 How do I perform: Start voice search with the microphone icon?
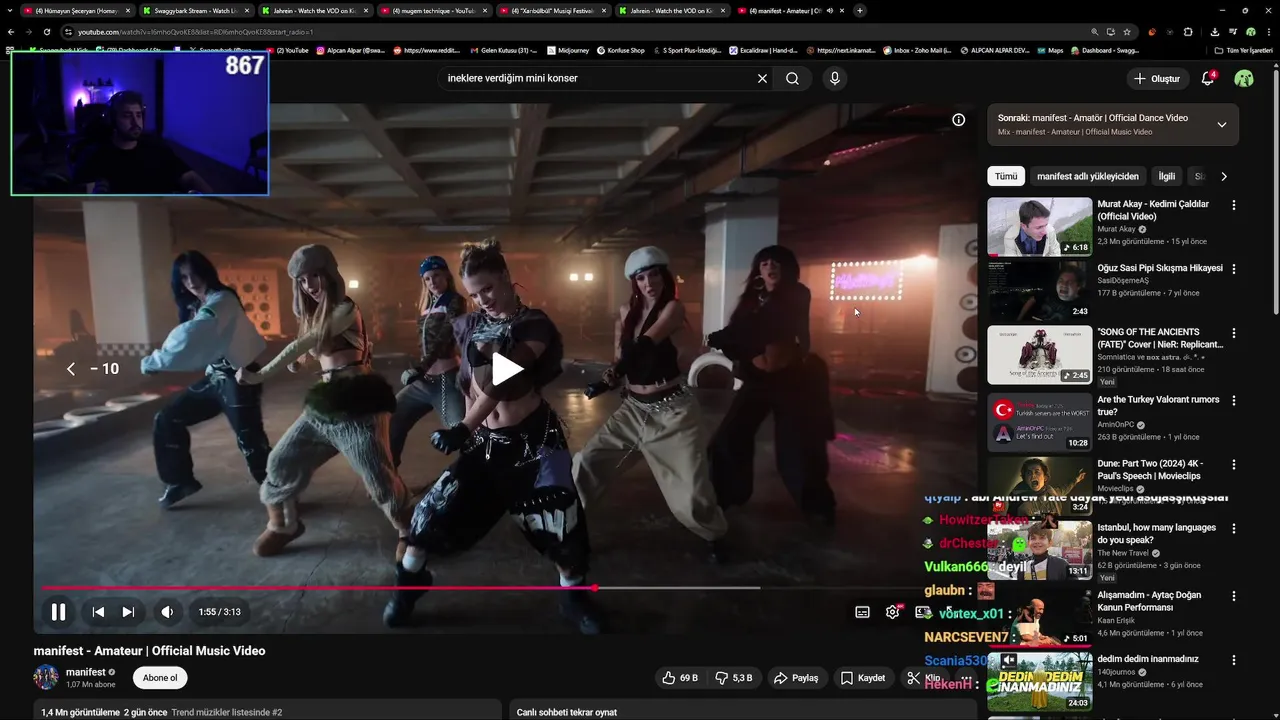point(834,78)
